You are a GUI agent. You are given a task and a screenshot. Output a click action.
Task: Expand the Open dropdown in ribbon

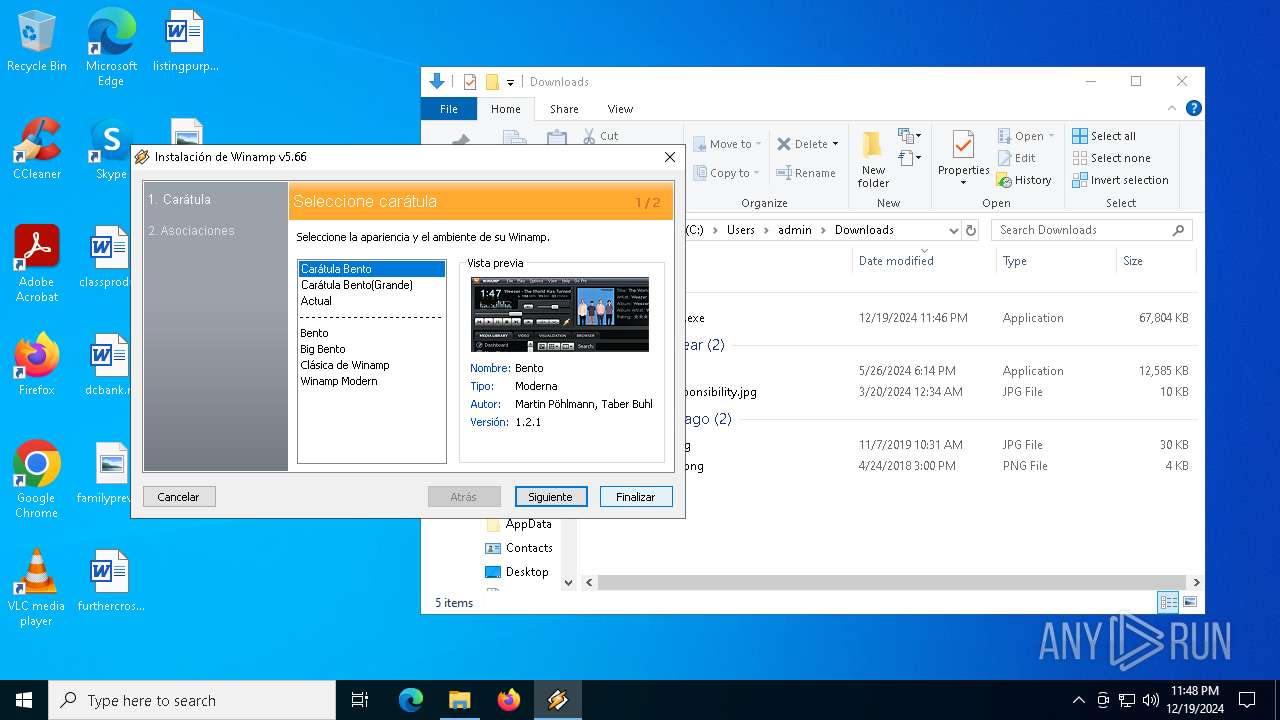coord(1051,136)
